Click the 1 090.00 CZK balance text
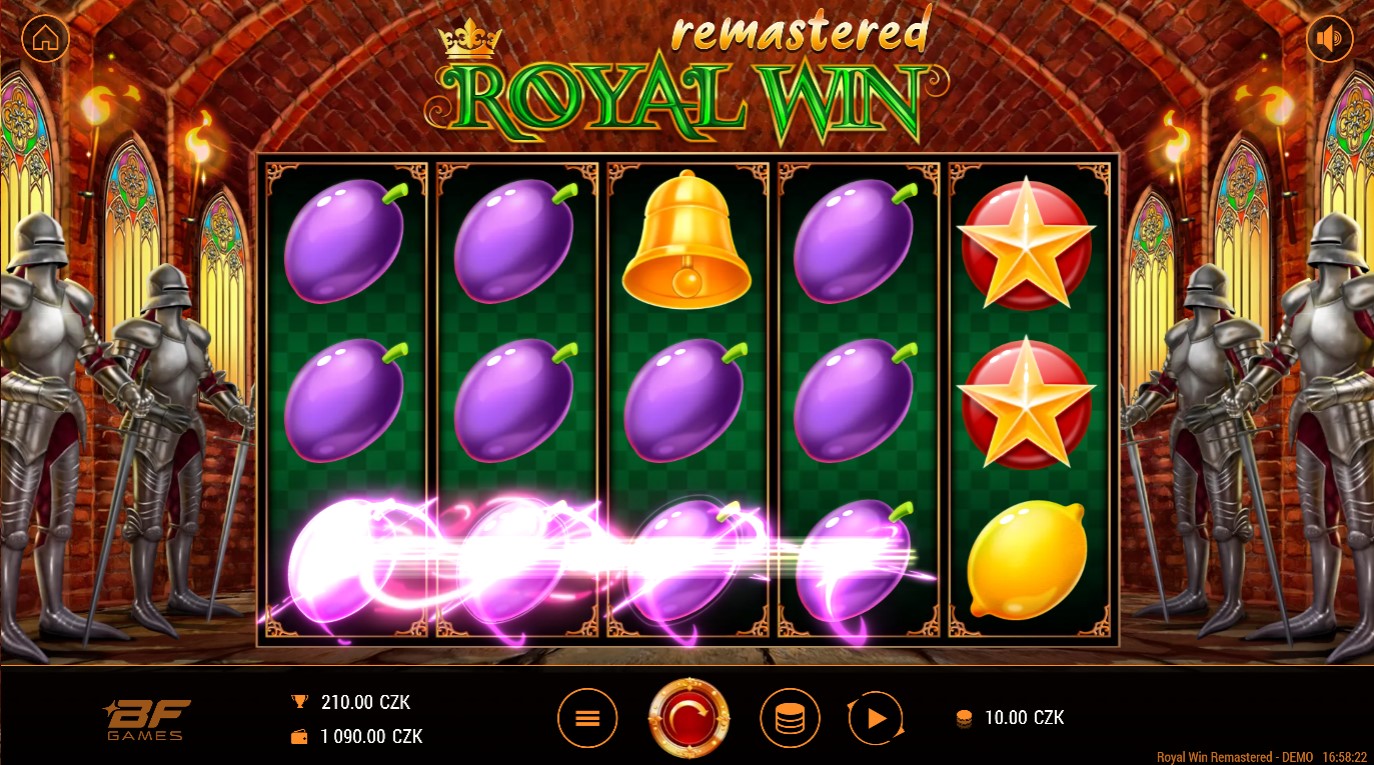Image resolution: width=1374 pixels, height=765 pixels. [371, 736]
